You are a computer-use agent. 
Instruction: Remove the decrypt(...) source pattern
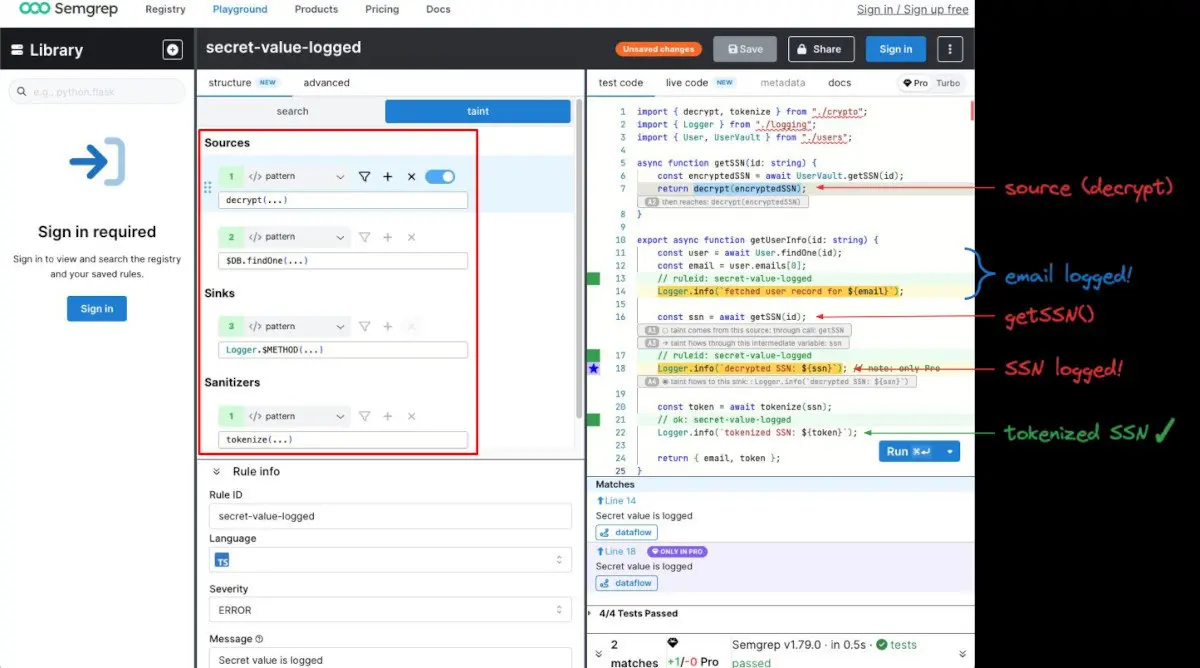point(411,176)
